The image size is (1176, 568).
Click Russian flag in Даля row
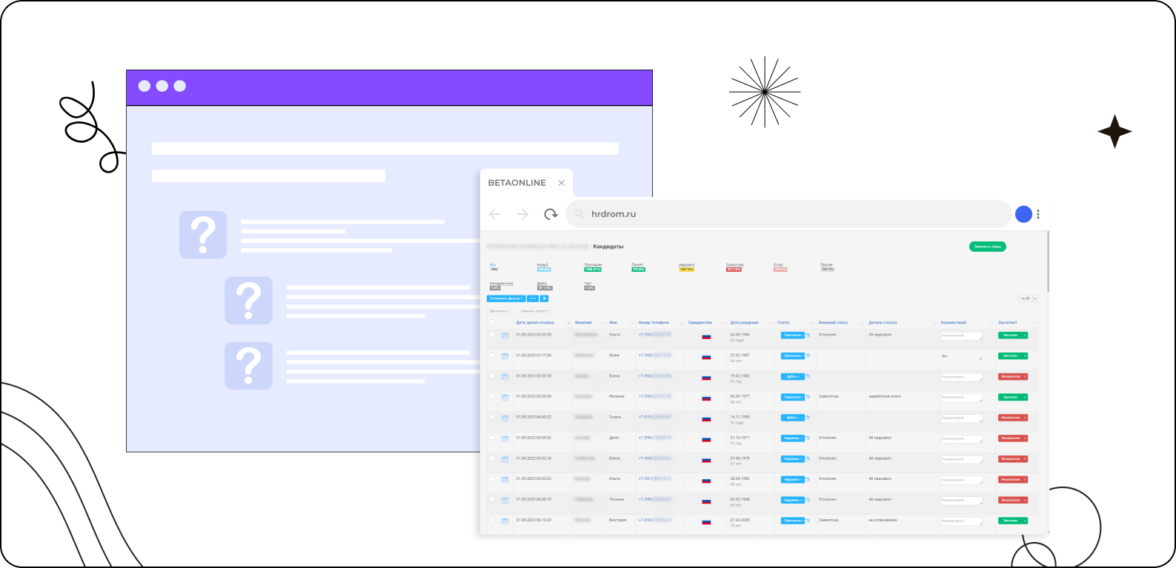(x=706, y=440)
